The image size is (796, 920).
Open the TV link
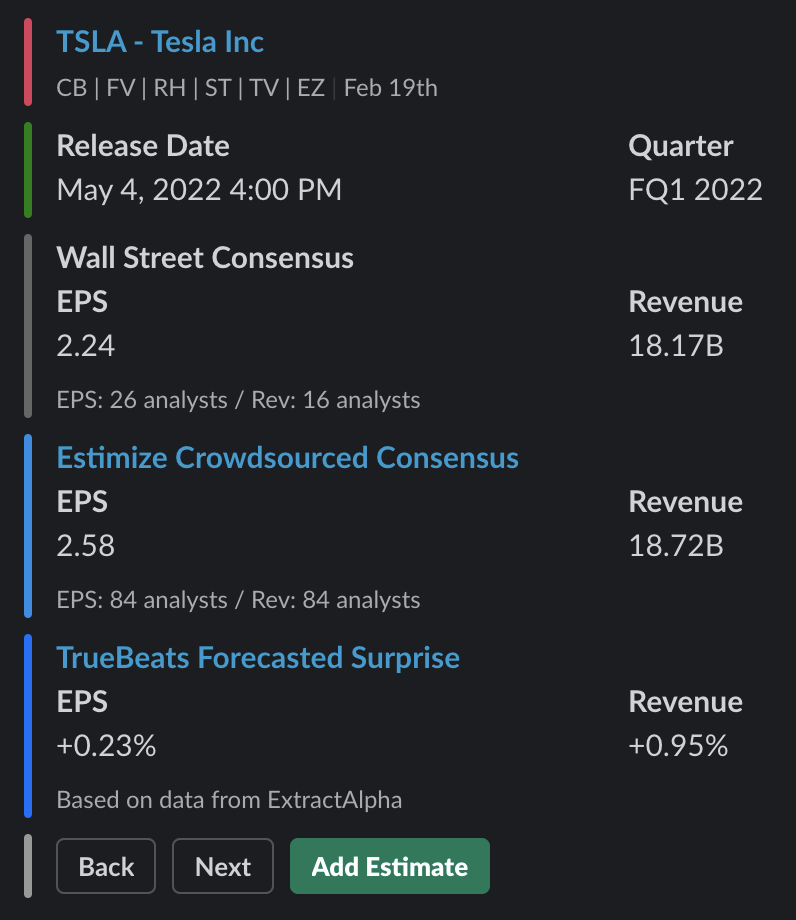(264, 88)
